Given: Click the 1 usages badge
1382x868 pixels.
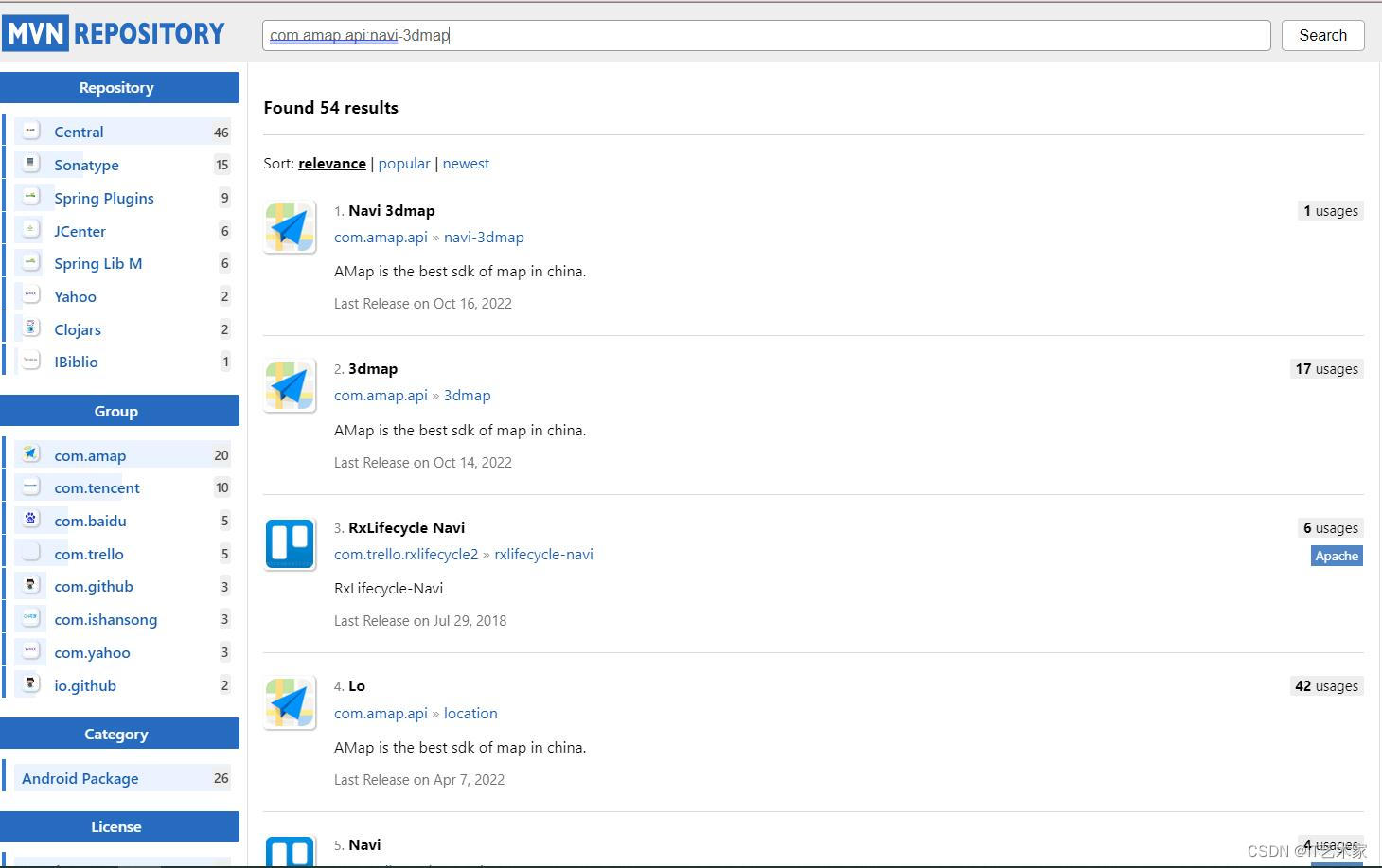Looking at the screenshot, I should [x=1331, y=211].
